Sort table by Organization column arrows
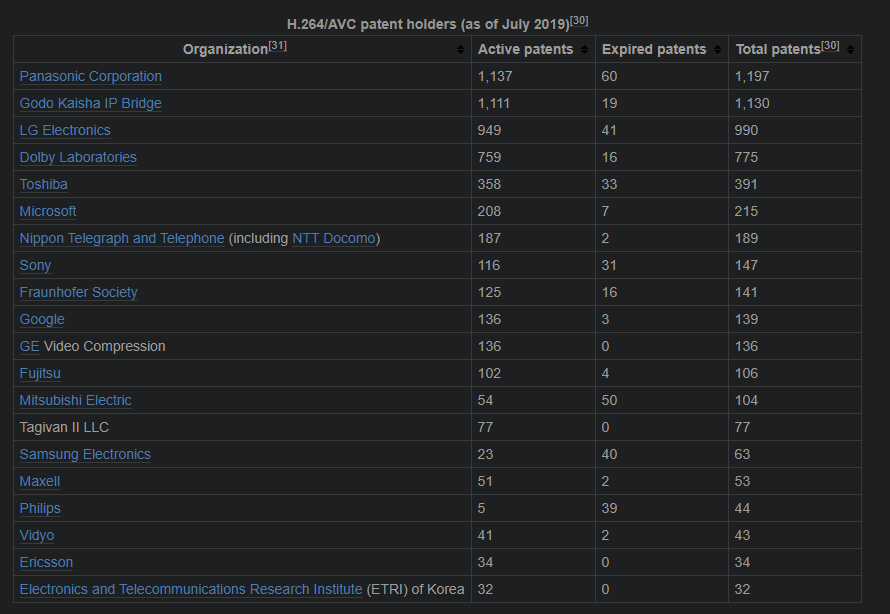The width and height of the screenshot is (890, 614). (x=460, y=50)
